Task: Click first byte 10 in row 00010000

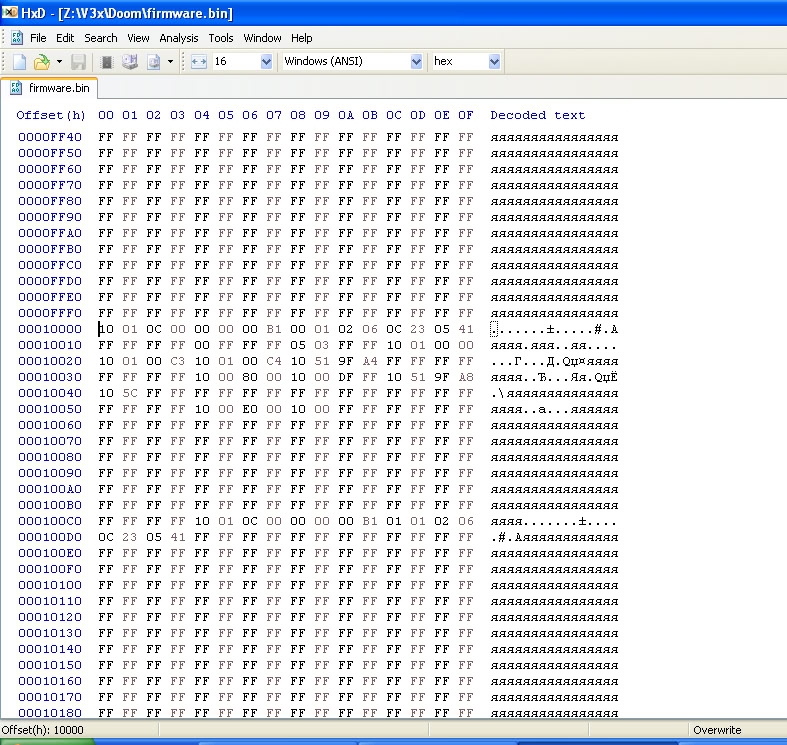Action: [x=106, y=329]
